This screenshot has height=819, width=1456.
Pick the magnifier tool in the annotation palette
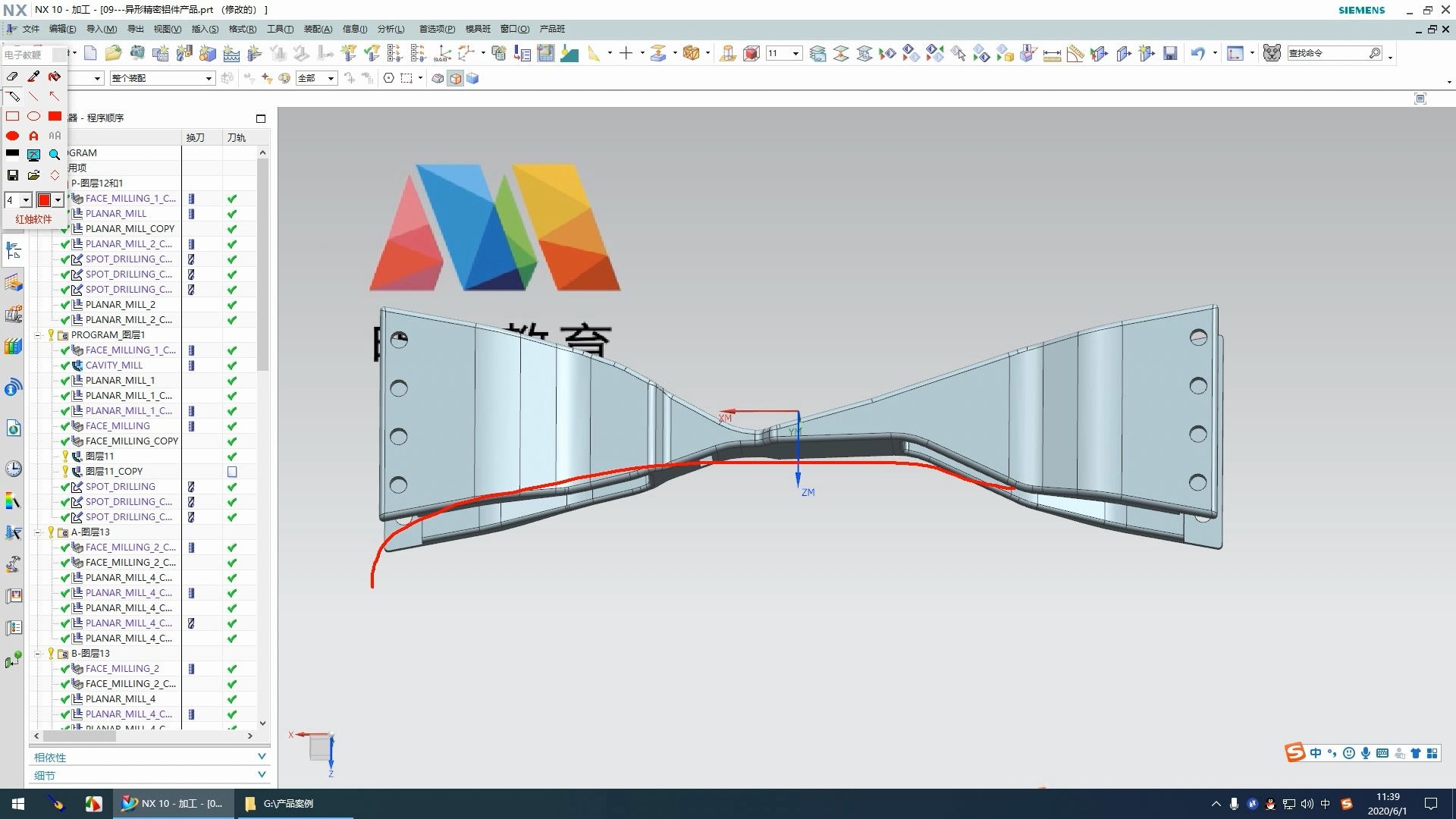click(55, 155)
